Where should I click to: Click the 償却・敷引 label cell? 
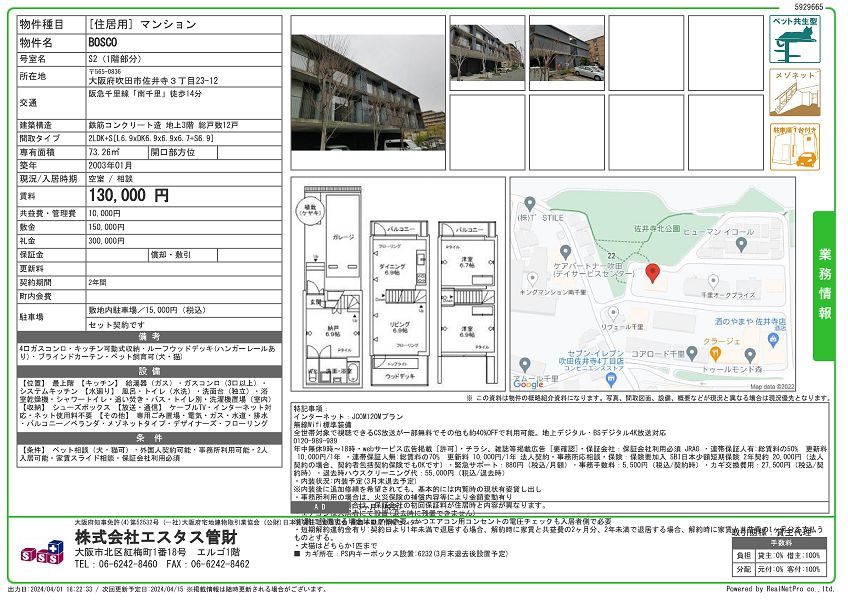tap(183, 255)
